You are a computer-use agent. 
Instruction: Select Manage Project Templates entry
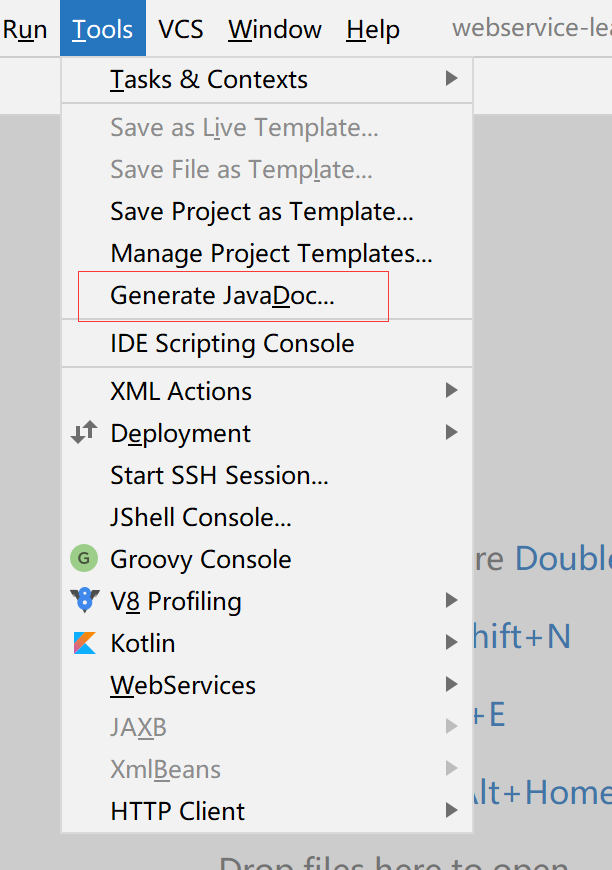click(271, 254)
